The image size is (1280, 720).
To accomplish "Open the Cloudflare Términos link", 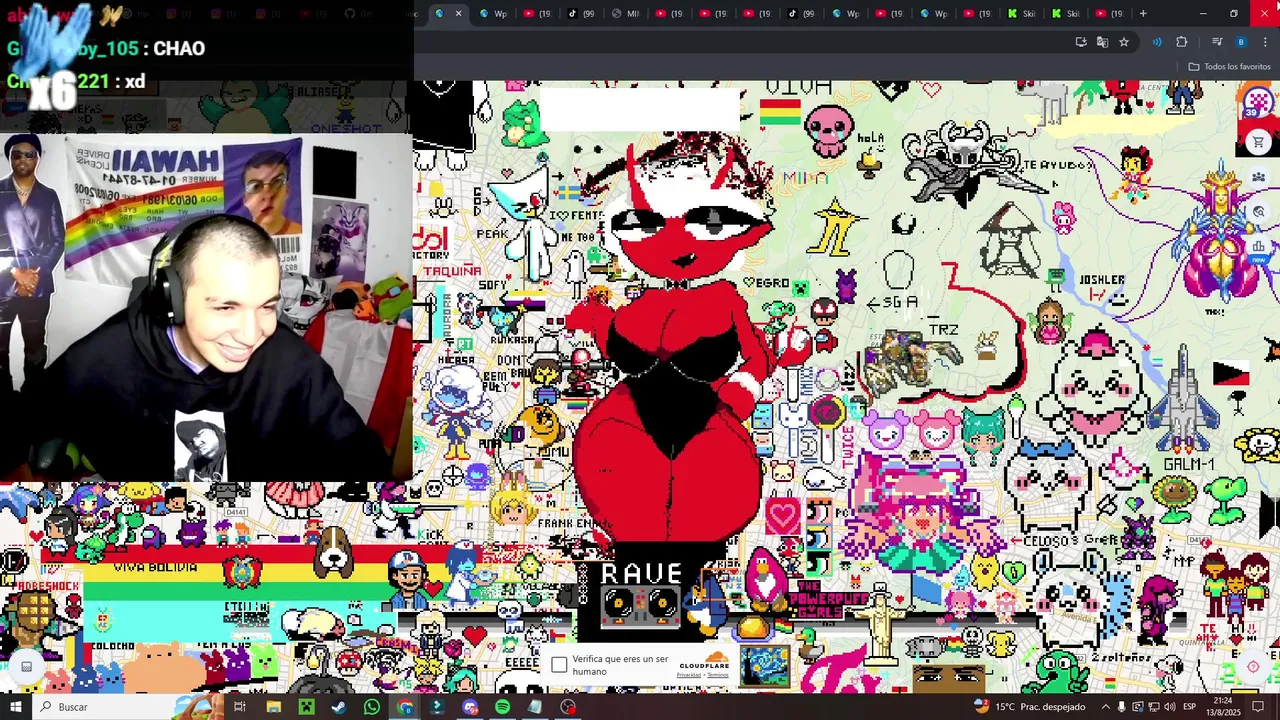I will [x=718, y=675].
